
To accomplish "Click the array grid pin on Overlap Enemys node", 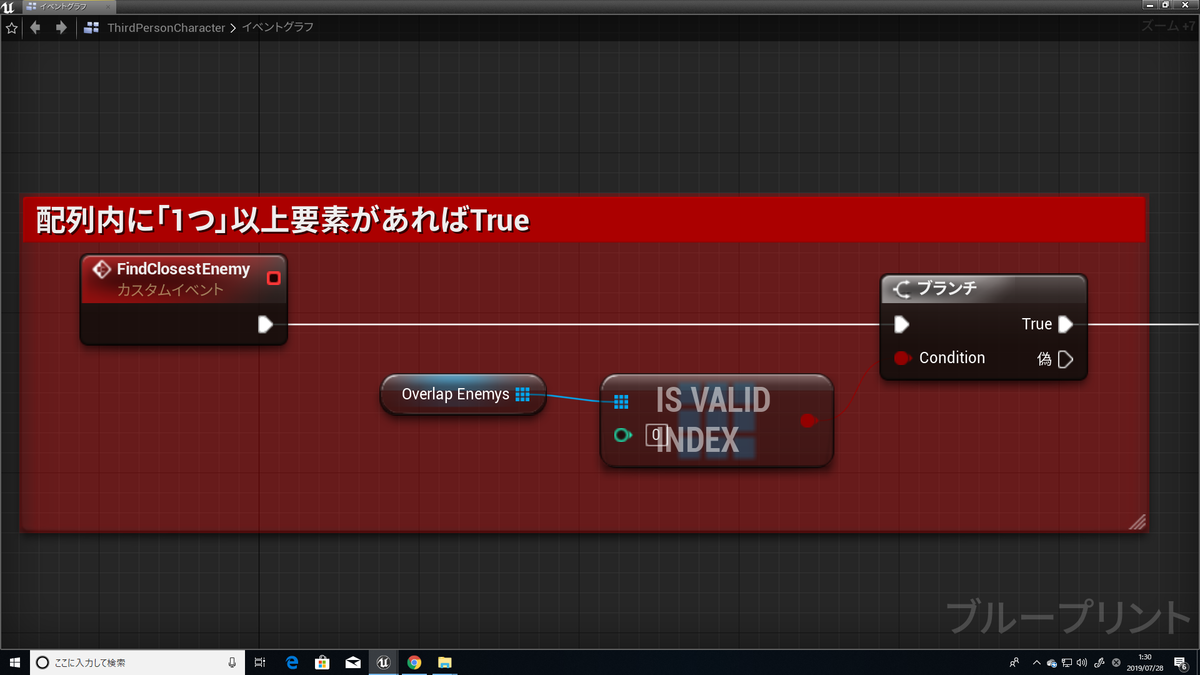I will [x=522, y=395].
